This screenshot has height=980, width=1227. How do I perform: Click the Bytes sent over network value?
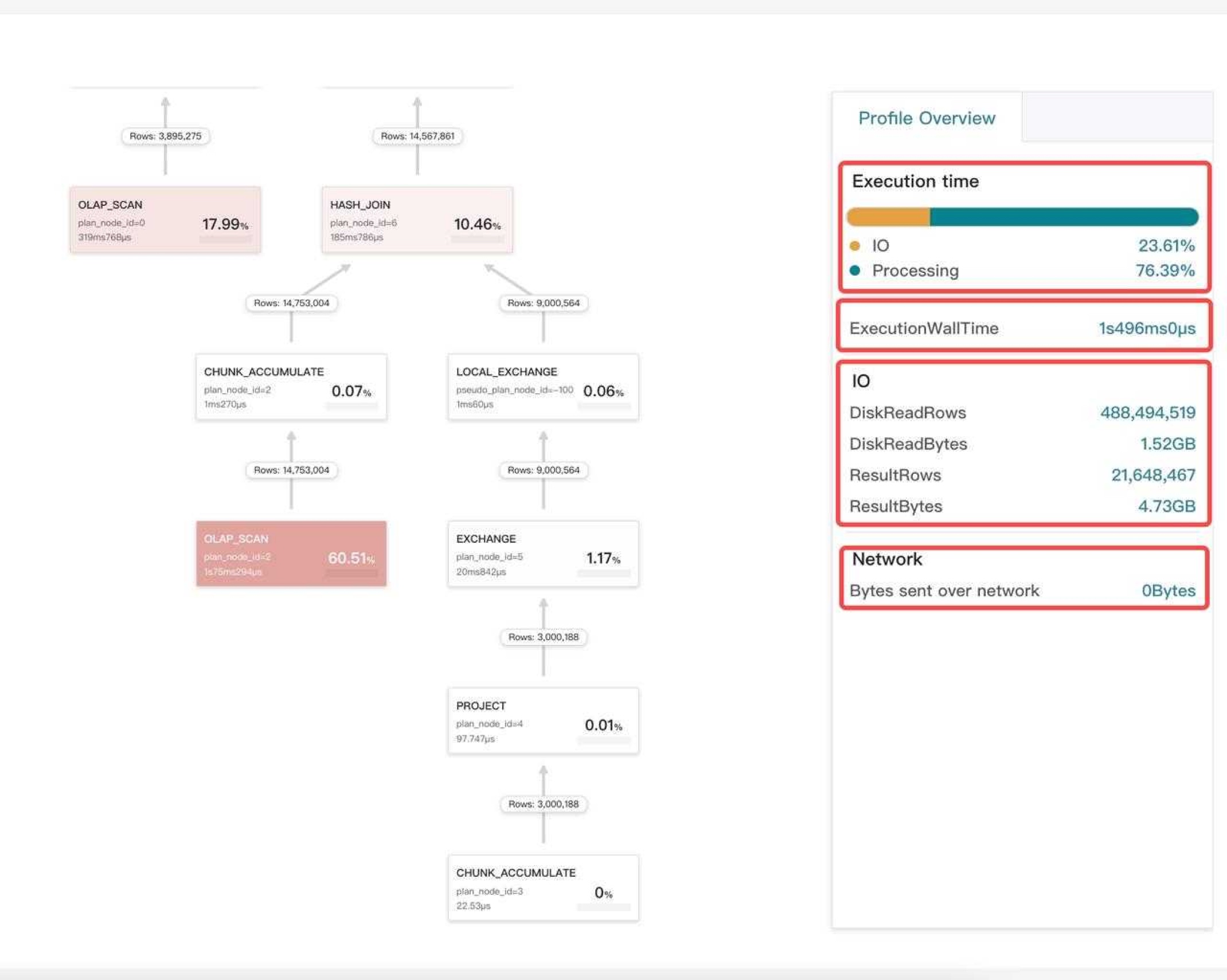tap(1168, 591)
